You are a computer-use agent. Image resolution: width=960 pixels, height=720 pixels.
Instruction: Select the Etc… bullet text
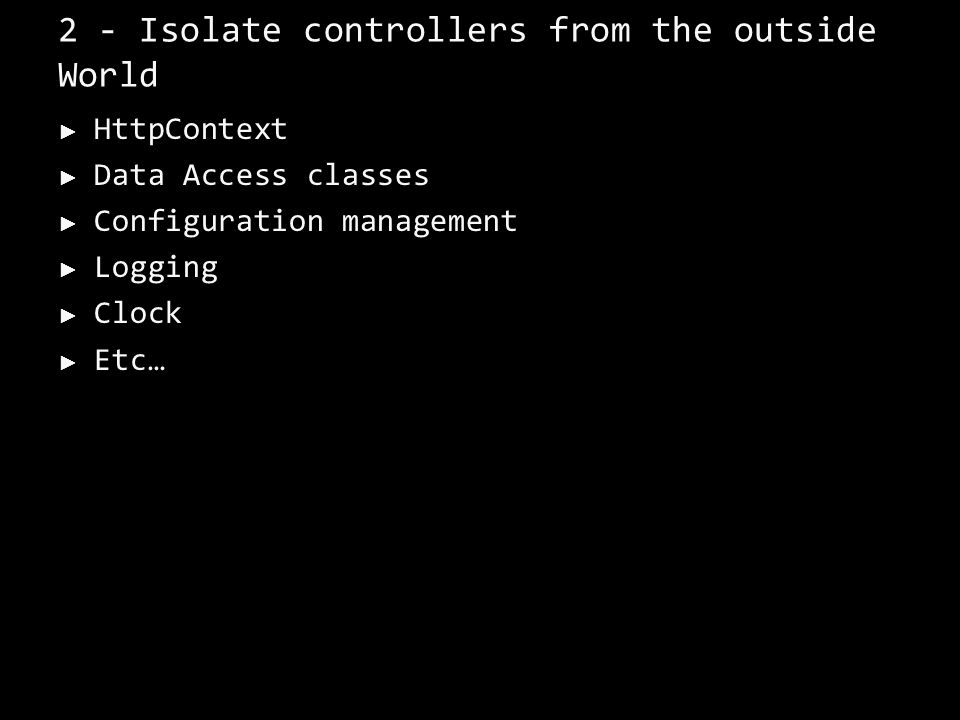point(130,360)
